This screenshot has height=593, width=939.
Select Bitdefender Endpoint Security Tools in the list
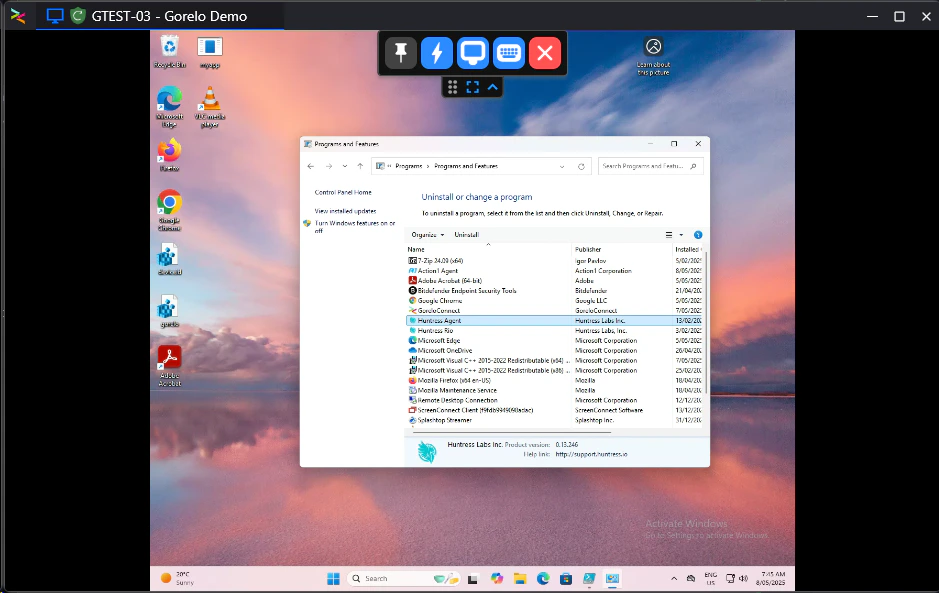point(467,290)
